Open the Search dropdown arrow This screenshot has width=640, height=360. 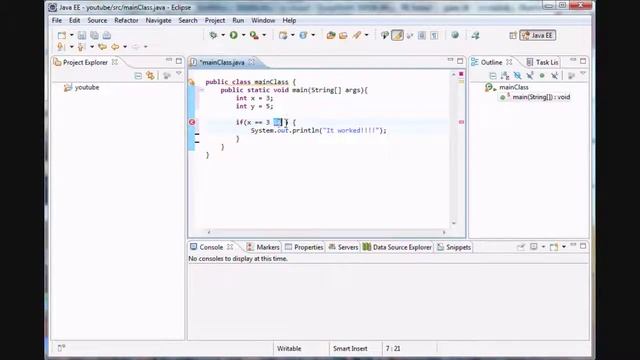366,36
